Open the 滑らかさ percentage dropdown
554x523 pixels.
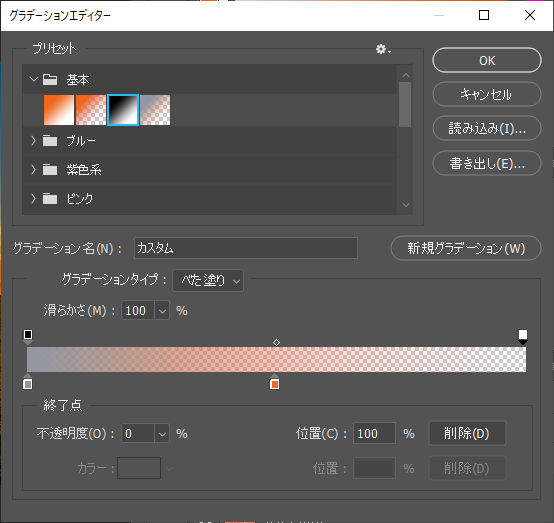click(162, 311)
